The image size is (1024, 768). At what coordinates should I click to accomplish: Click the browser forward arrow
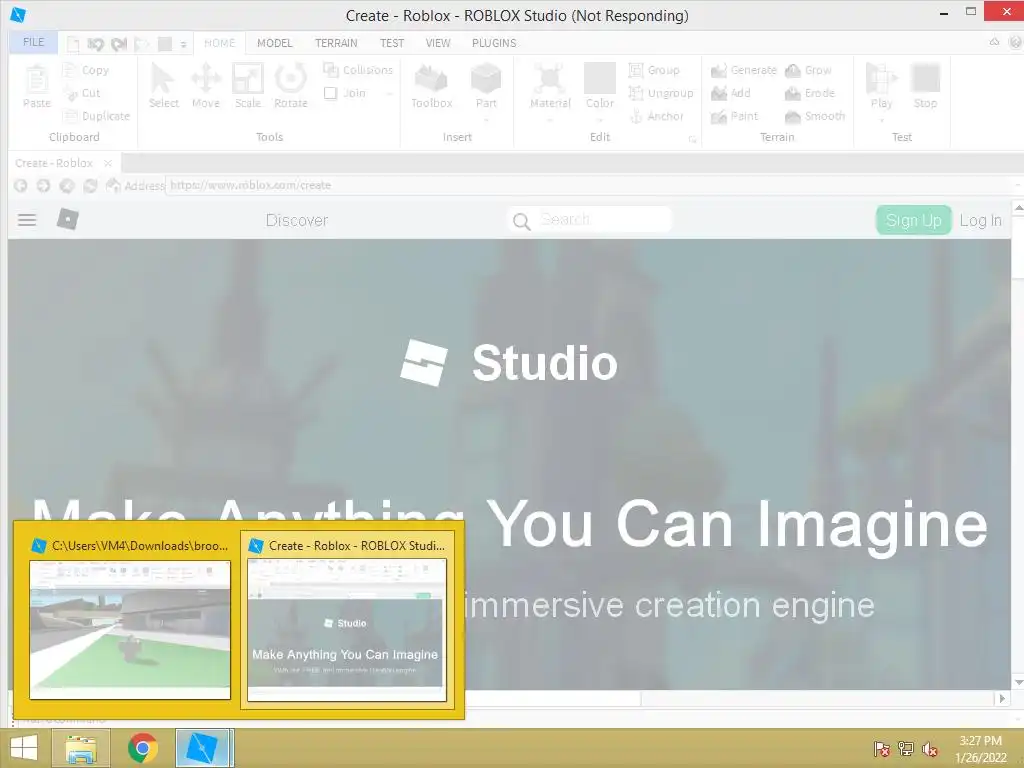(x=43, y=185)
